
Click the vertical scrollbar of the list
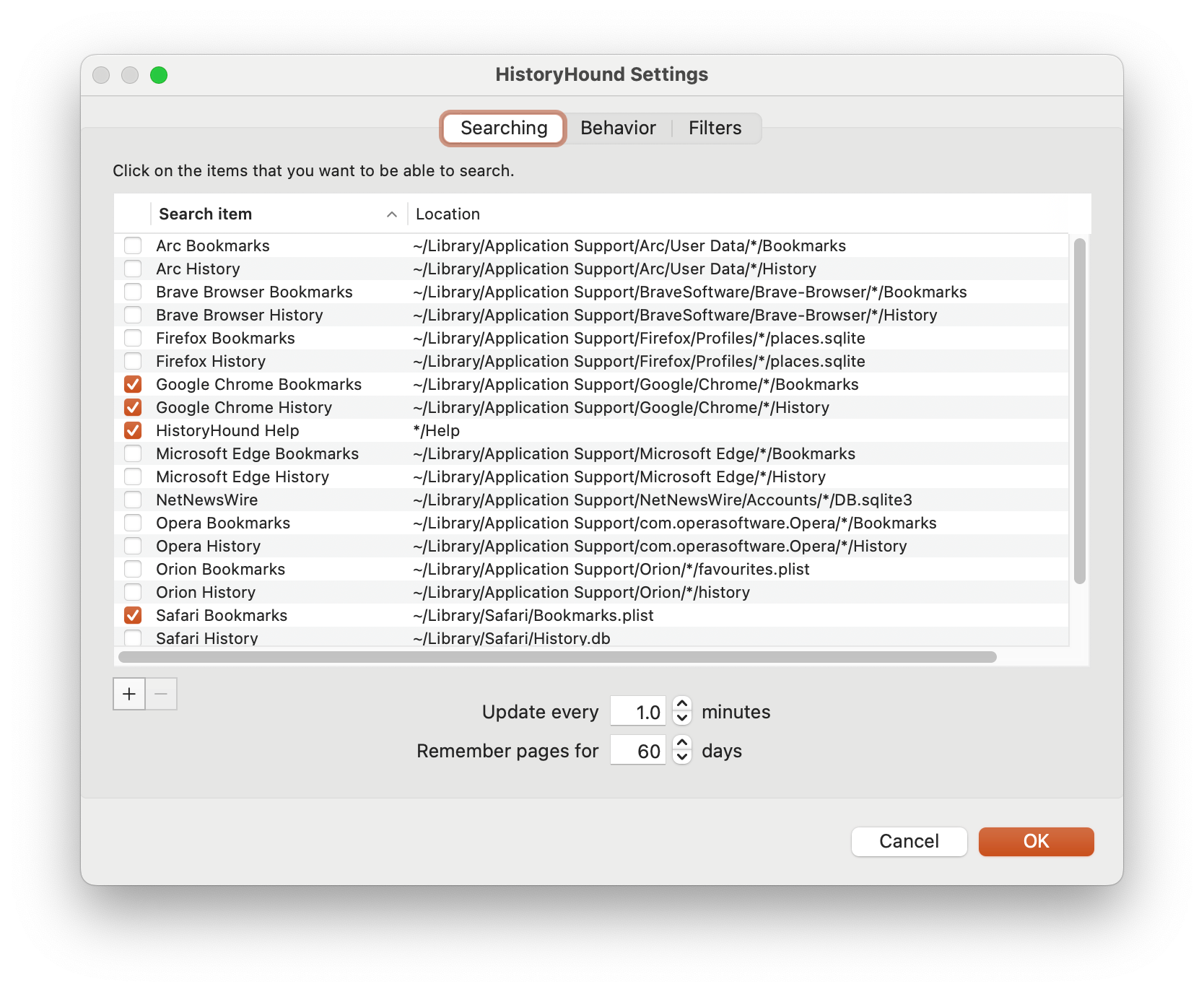pos(1079,411)
